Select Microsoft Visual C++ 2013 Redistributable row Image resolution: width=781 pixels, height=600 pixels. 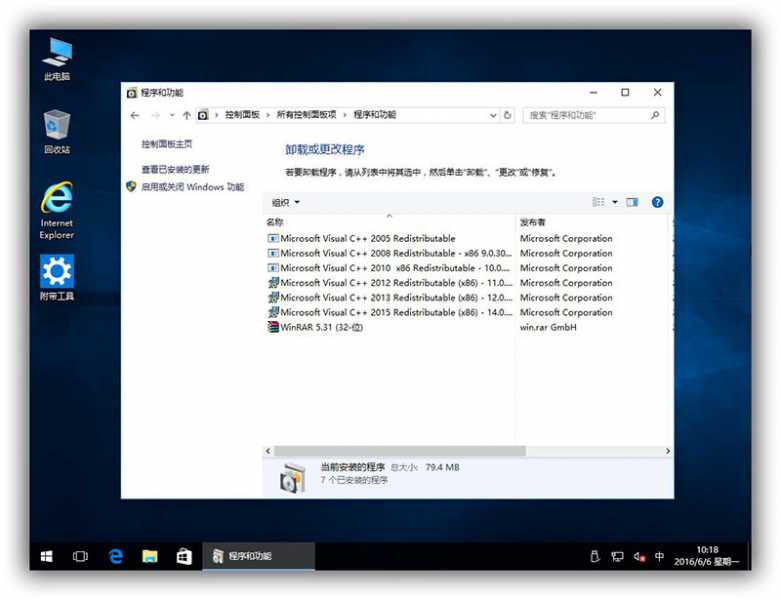389,298
